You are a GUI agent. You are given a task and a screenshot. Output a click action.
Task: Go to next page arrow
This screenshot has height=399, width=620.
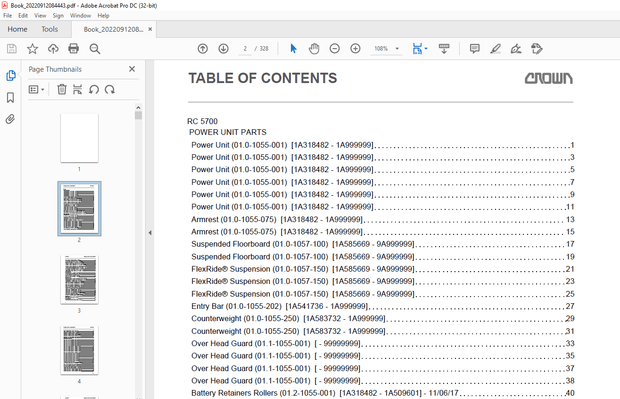click(223, 49)
